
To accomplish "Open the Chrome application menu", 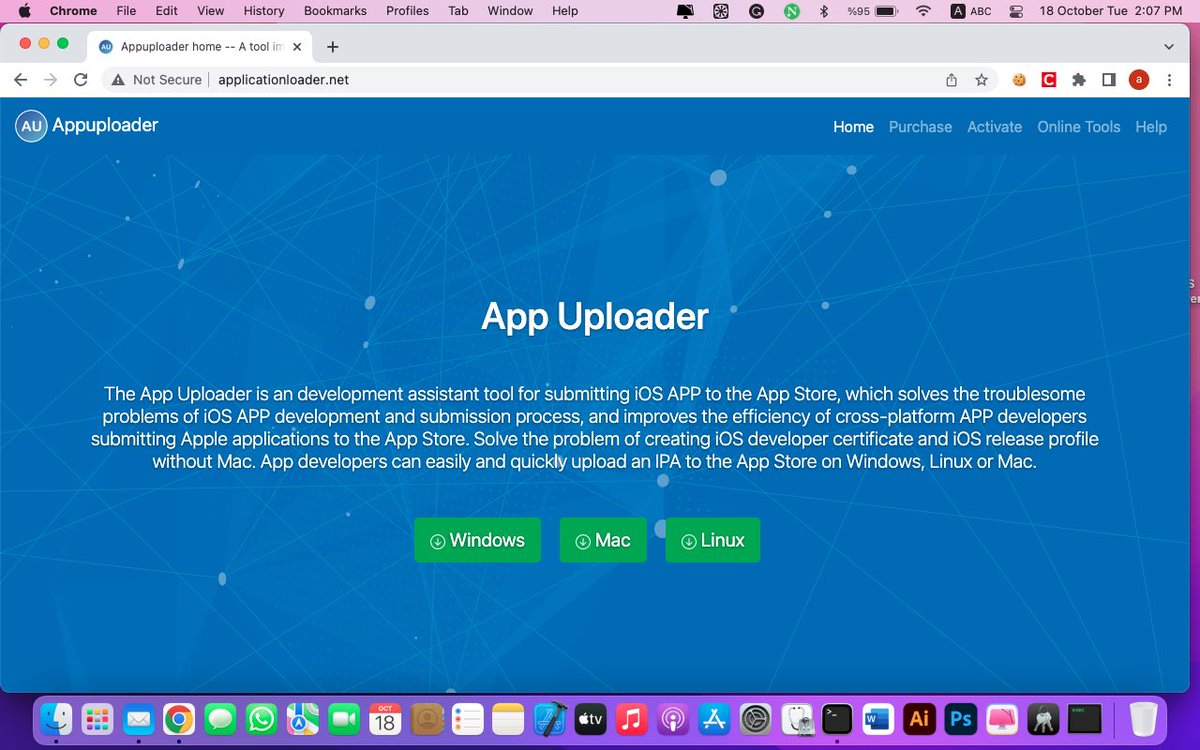I will pyautogui.click(x=73, y=11).
